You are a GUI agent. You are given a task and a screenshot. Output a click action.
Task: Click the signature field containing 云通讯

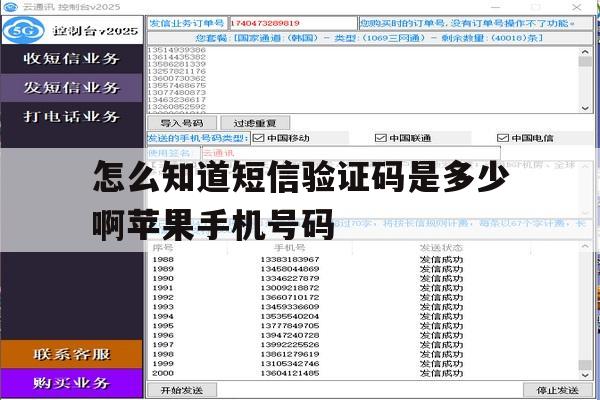tap(351, 153)
